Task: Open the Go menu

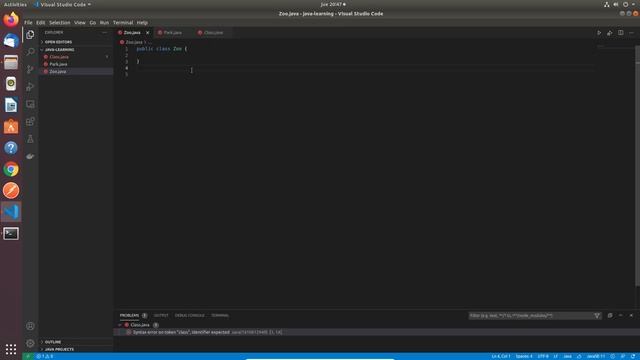Action: coord(93,23)
